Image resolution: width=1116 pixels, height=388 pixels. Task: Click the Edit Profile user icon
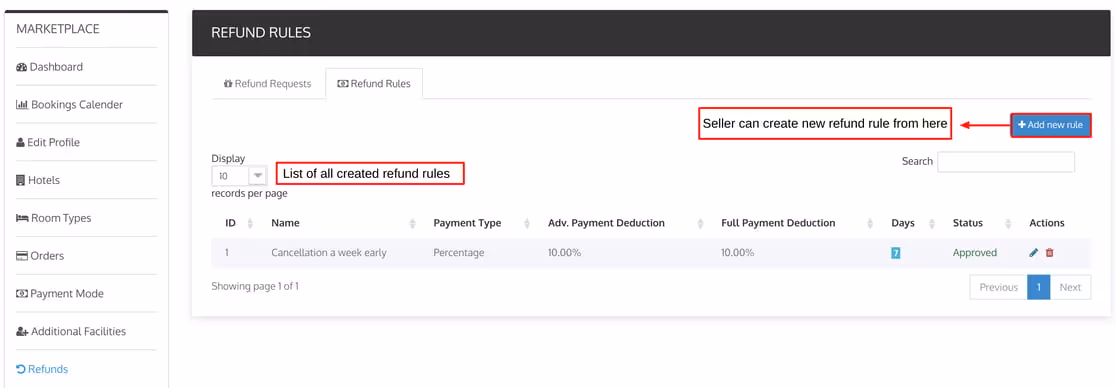pos(20,142)
